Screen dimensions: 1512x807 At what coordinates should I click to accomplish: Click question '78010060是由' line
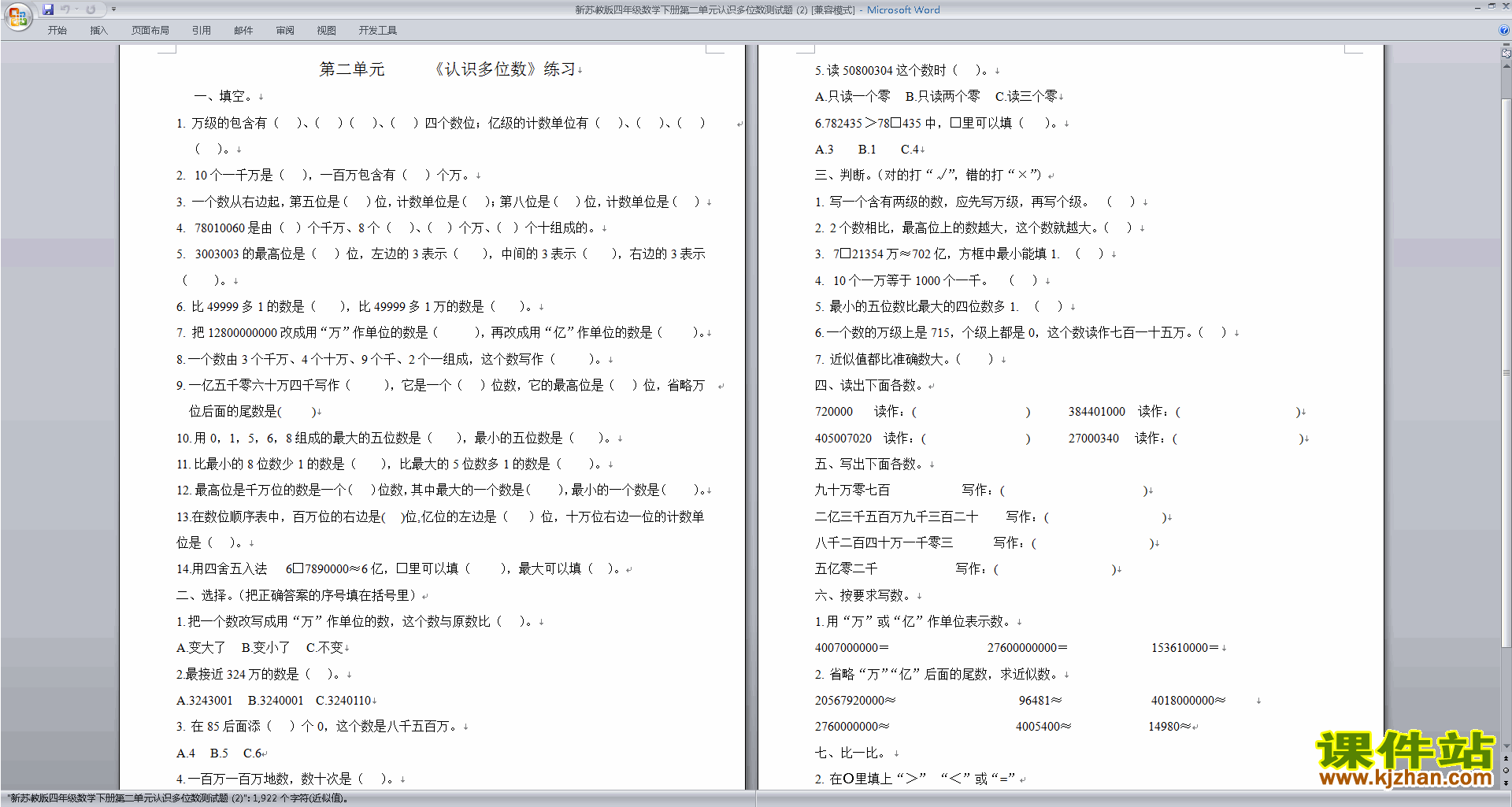click(388, 228)
